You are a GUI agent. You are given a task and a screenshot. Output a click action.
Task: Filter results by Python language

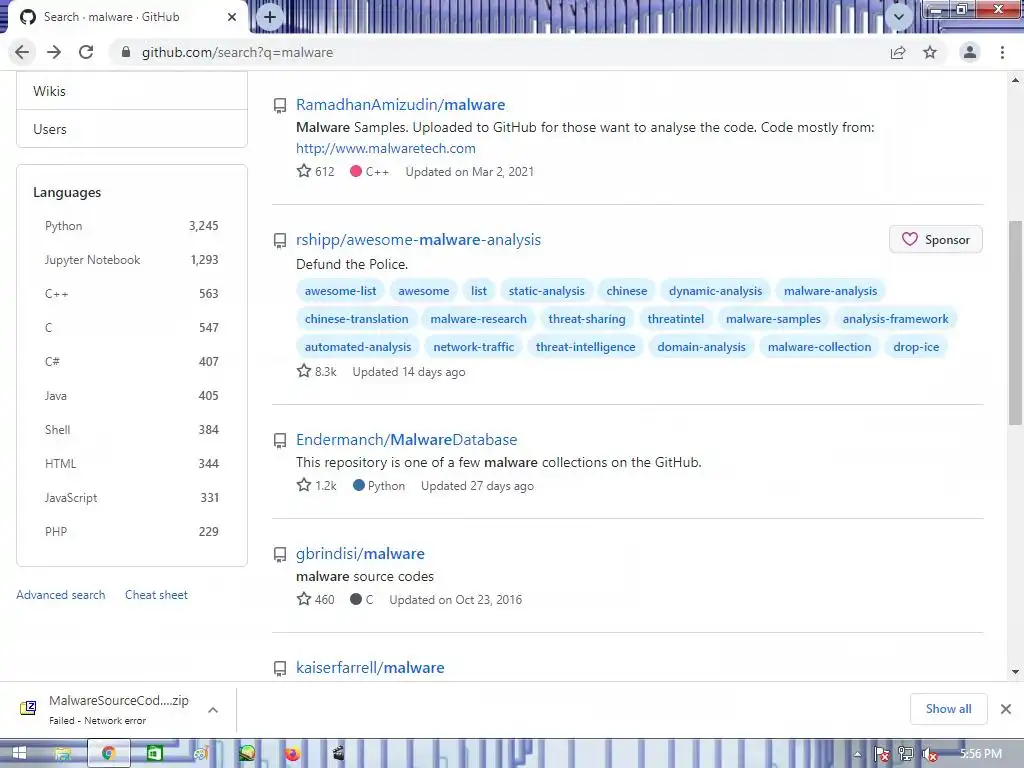click(132, 226)
